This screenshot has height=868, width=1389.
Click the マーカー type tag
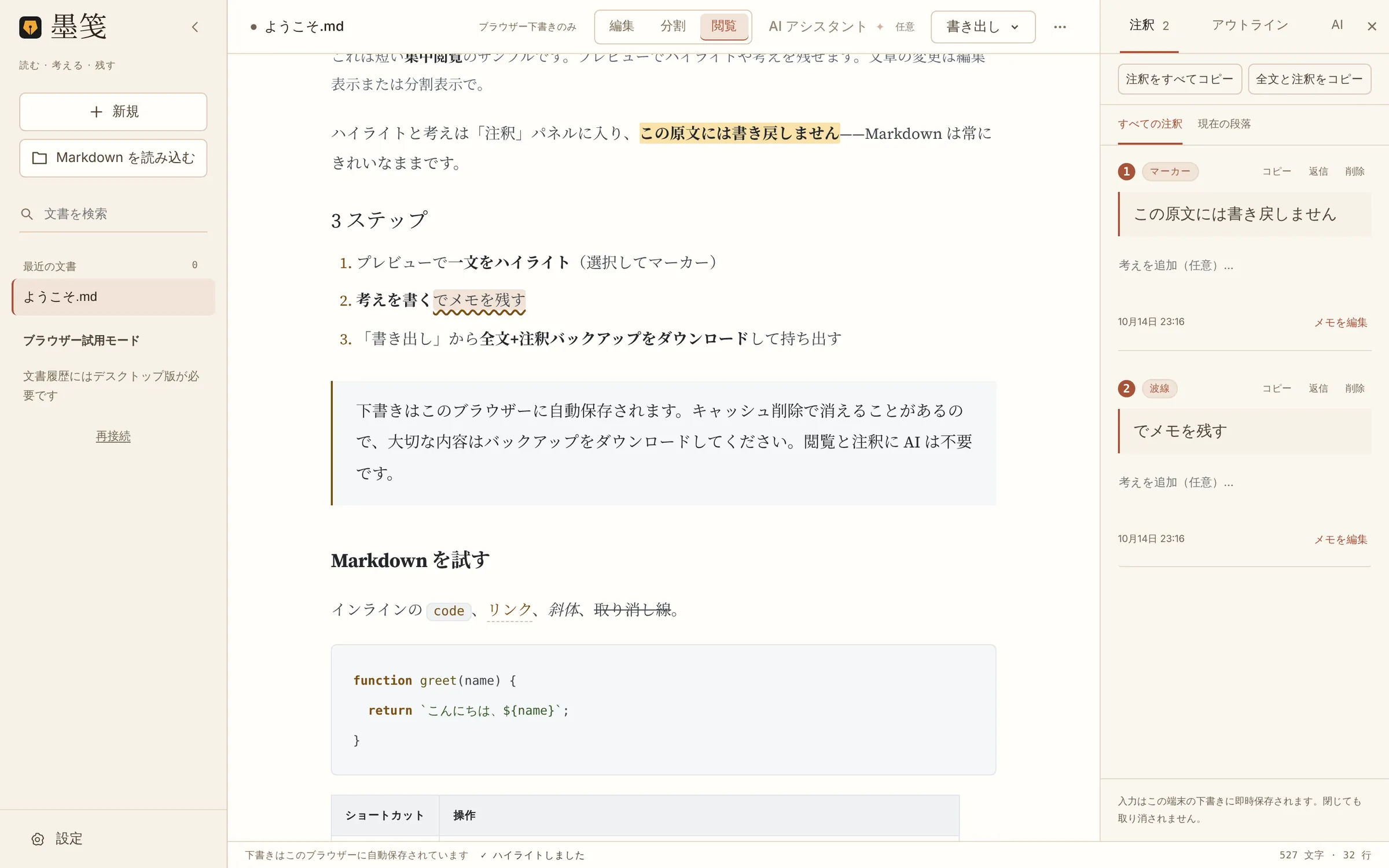(1170, 171)
